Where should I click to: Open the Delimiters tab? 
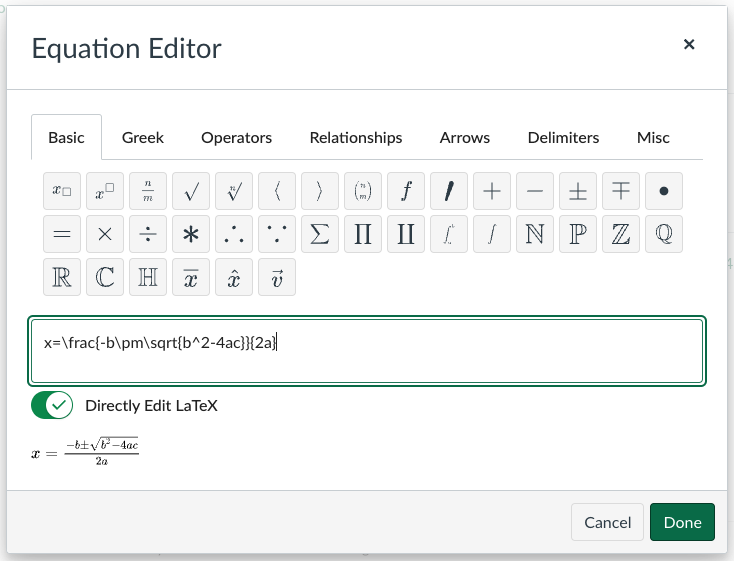(x=563, y=138)
